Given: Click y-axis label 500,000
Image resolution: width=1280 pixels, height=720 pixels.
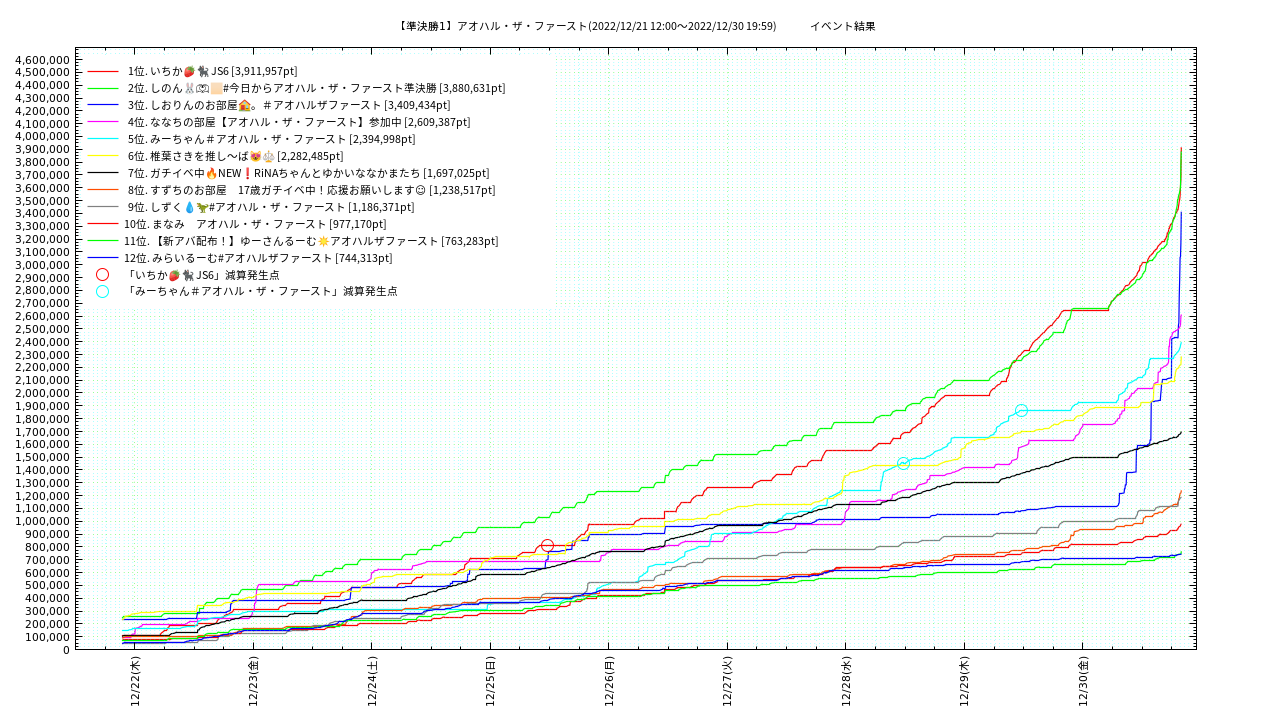Looking at the screenshot, I should [x=48, y=585].
